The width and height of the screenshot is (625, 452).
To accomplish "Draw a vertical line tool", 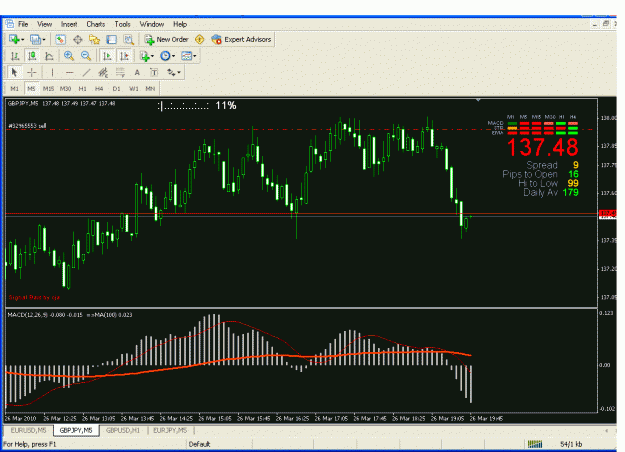I will (52, 72).
